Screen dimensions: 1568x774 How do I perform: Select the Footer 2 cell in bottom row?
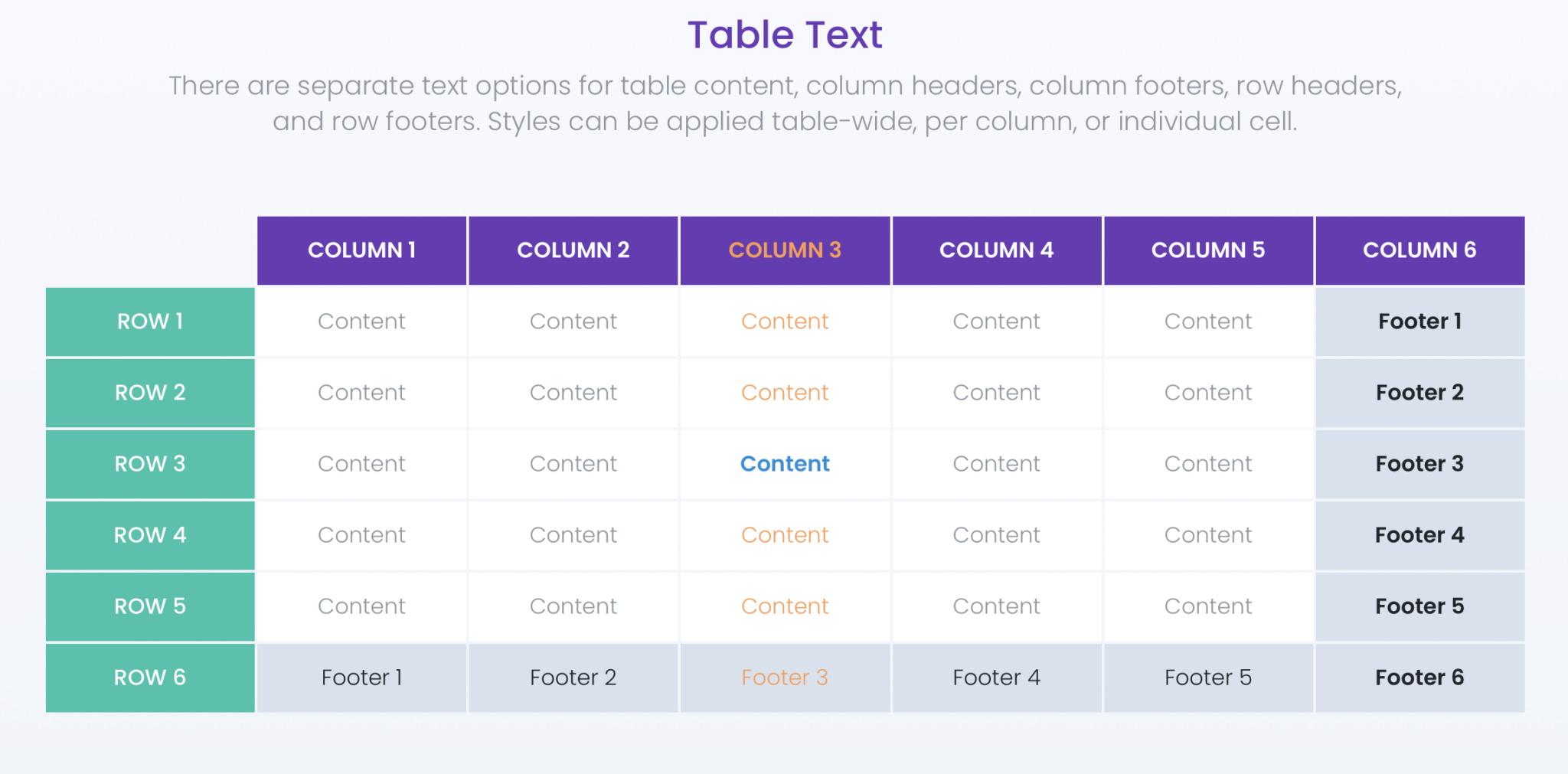[573, 678]
